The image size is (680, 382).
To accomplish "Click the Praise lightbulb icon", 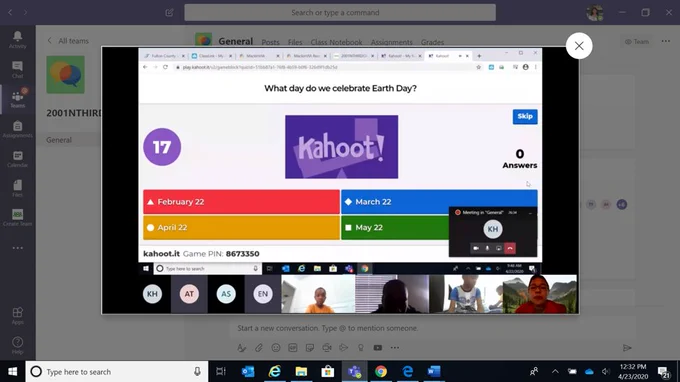I will click(360, 348).
